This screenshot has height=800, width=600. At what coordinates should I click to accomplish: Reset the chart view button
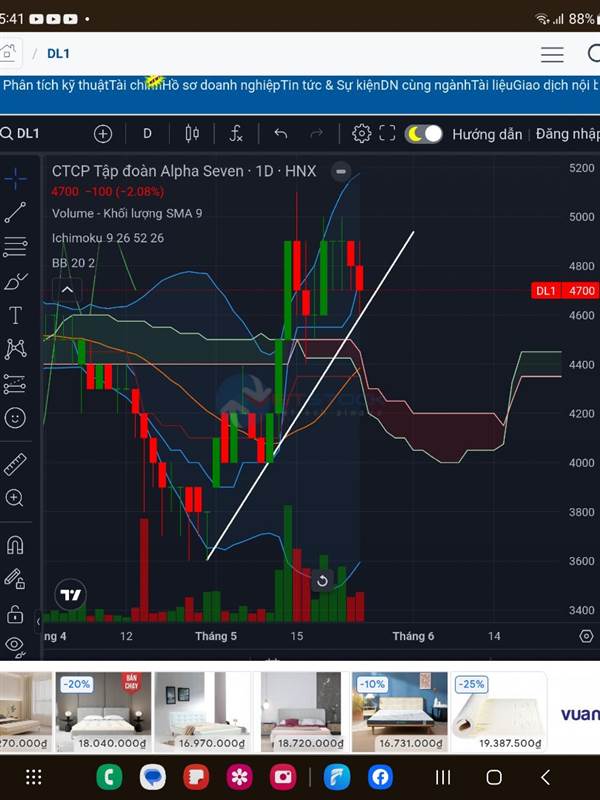point(322,581)
